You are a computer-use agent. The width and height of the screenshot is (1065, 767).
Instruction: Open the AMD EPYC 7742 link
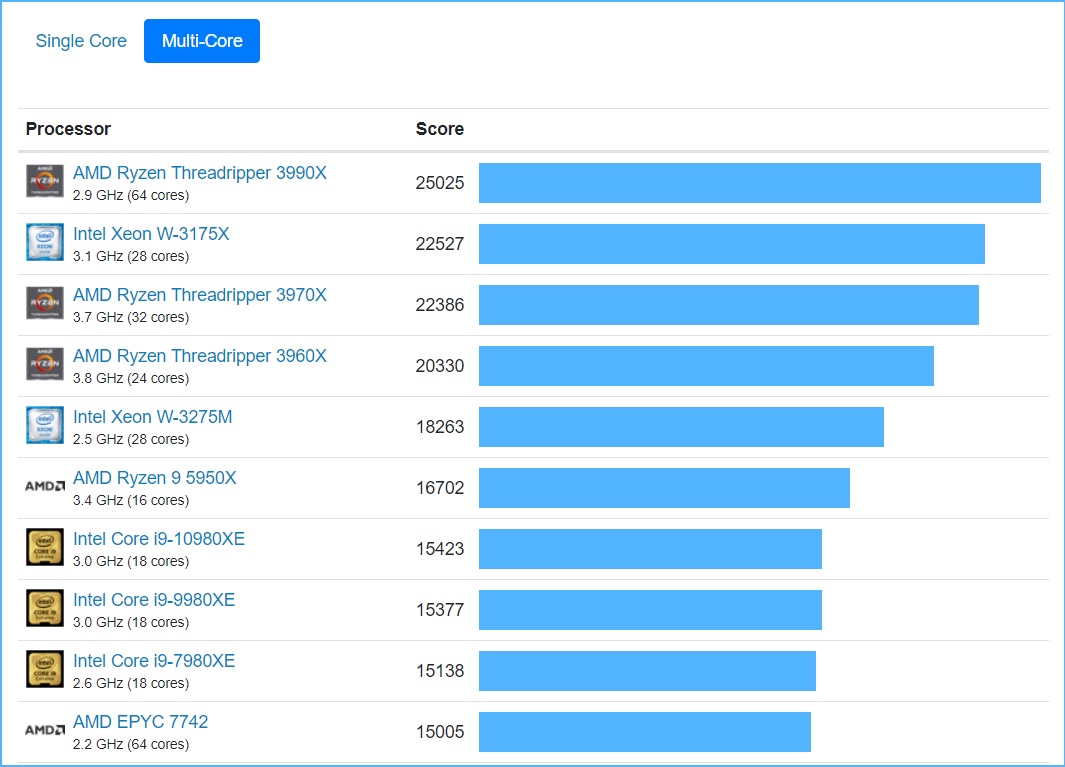point(140,722)
